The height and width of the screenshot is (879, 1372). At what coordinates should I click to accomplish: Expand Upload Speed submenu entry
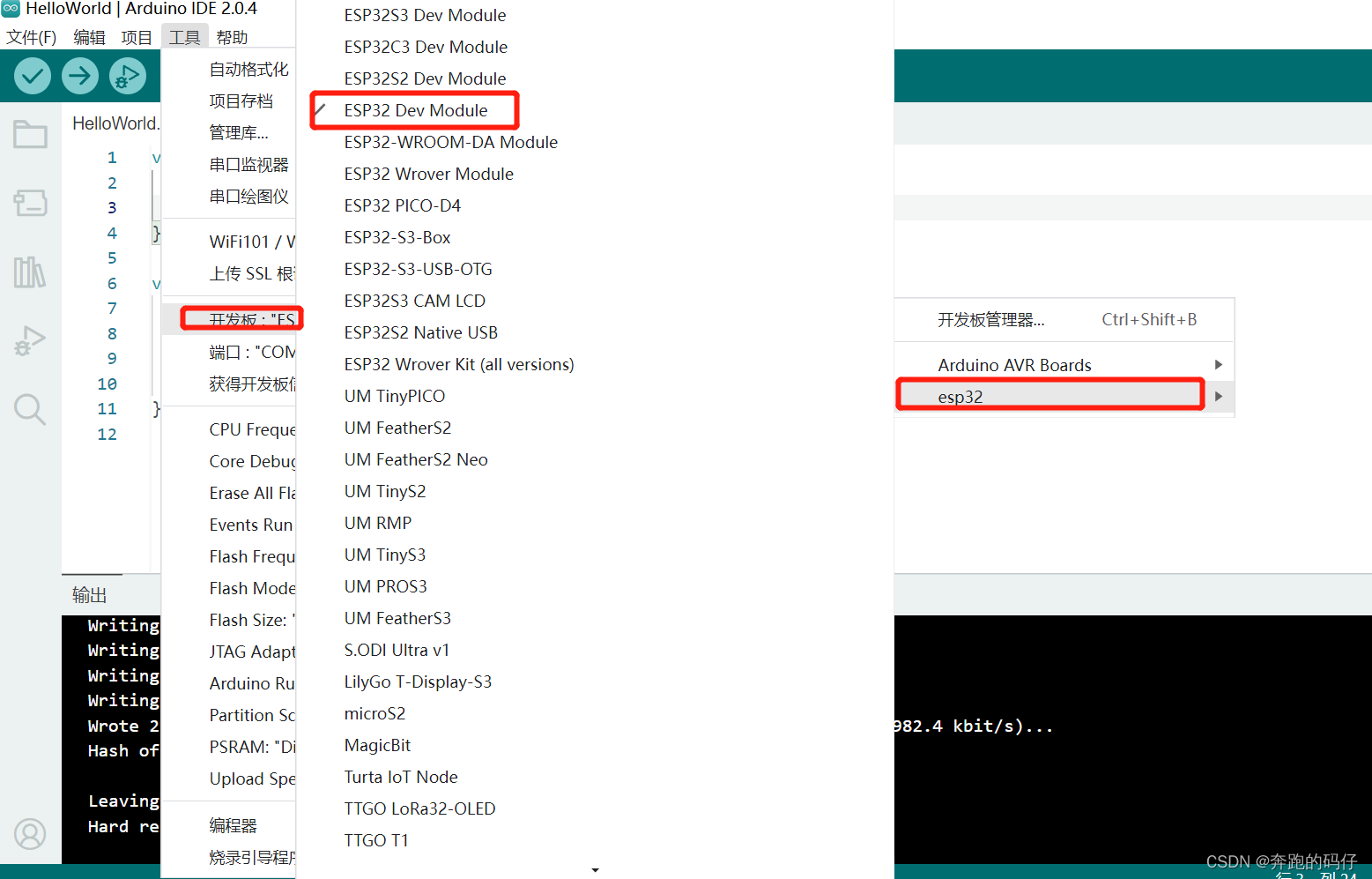(x=229, y=778)
